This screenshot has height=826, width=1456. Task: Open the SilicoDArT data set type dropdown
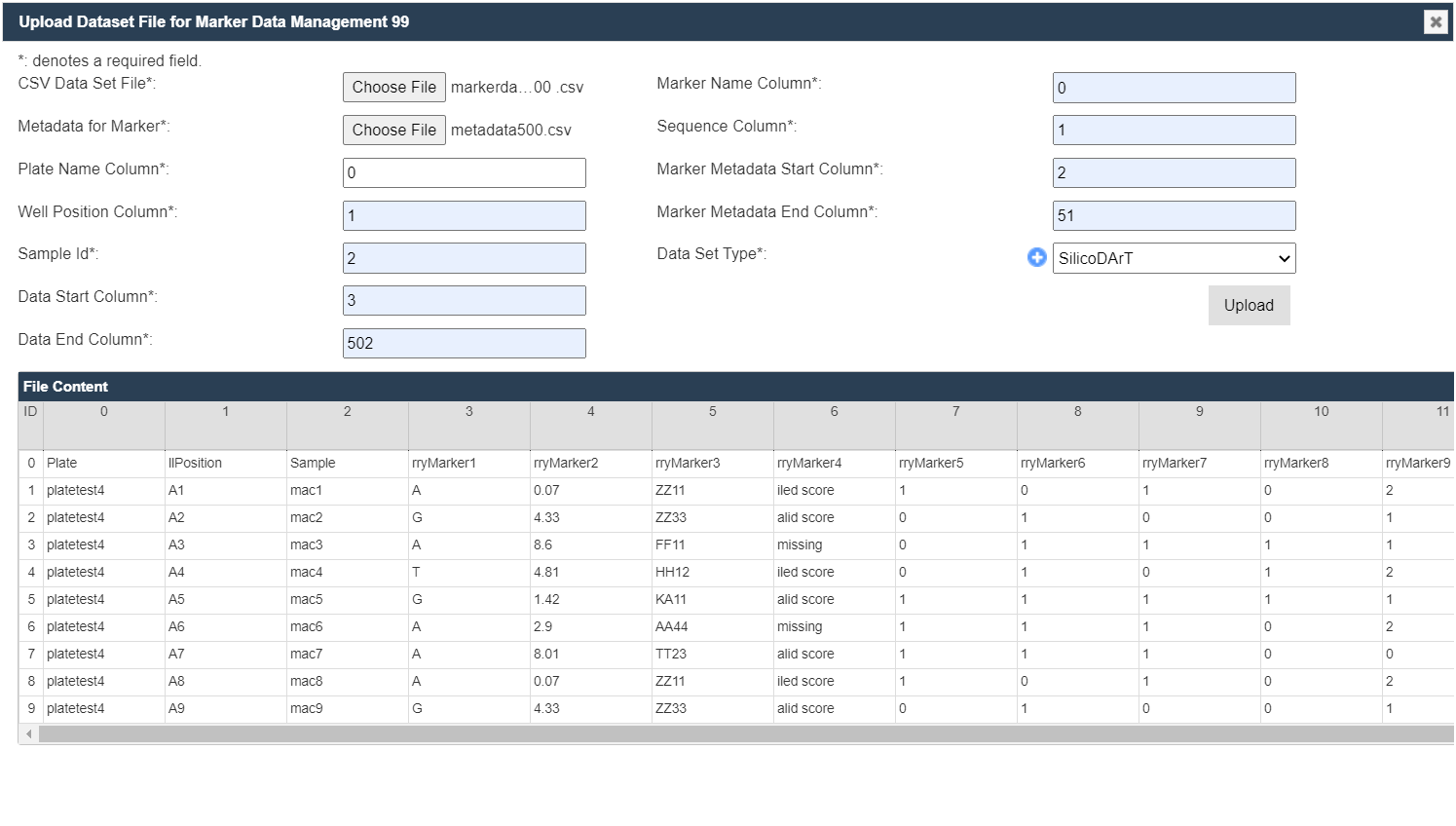pyautogui.click(x=1174, y=258)
